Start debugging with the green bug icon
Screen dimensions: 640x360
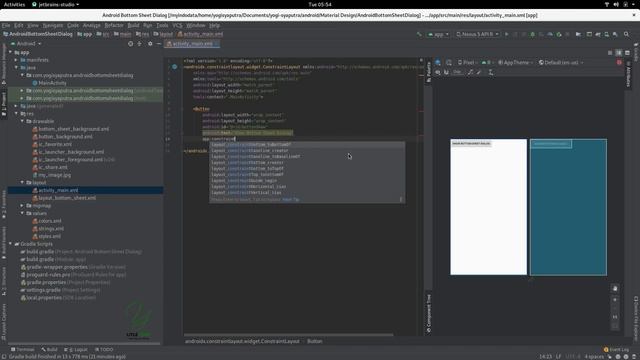(x=532, y=34)
